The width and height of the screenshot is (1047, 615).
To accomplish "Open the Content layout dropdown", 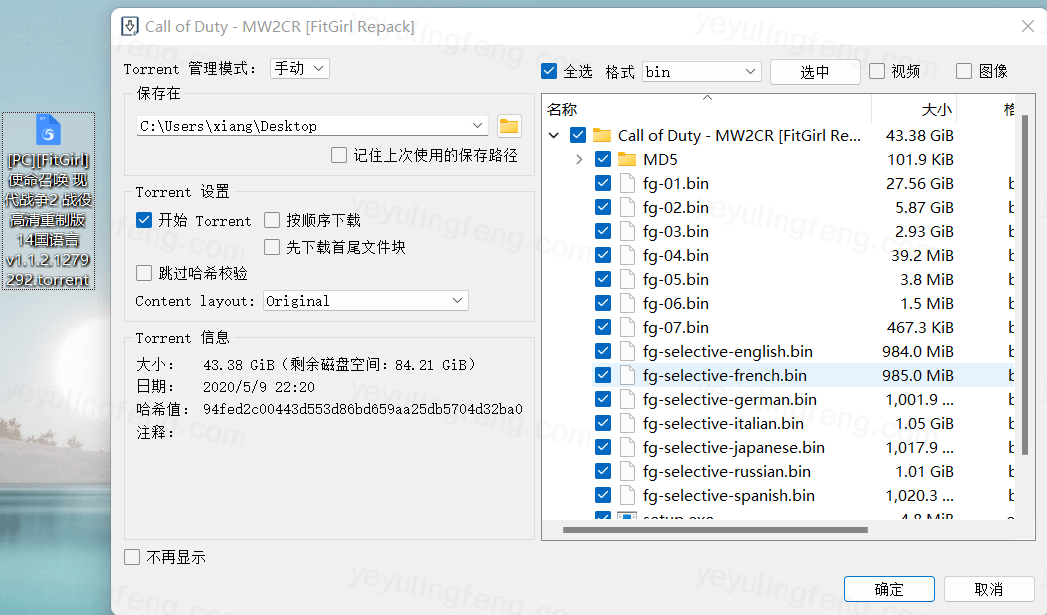I will (x=366, y=301).
